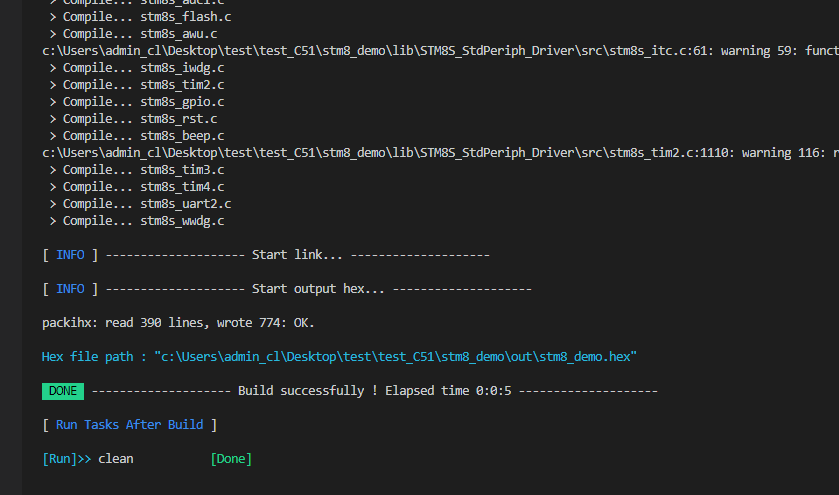
Task: Click the green [Done] status text
Action: [231, 459]
